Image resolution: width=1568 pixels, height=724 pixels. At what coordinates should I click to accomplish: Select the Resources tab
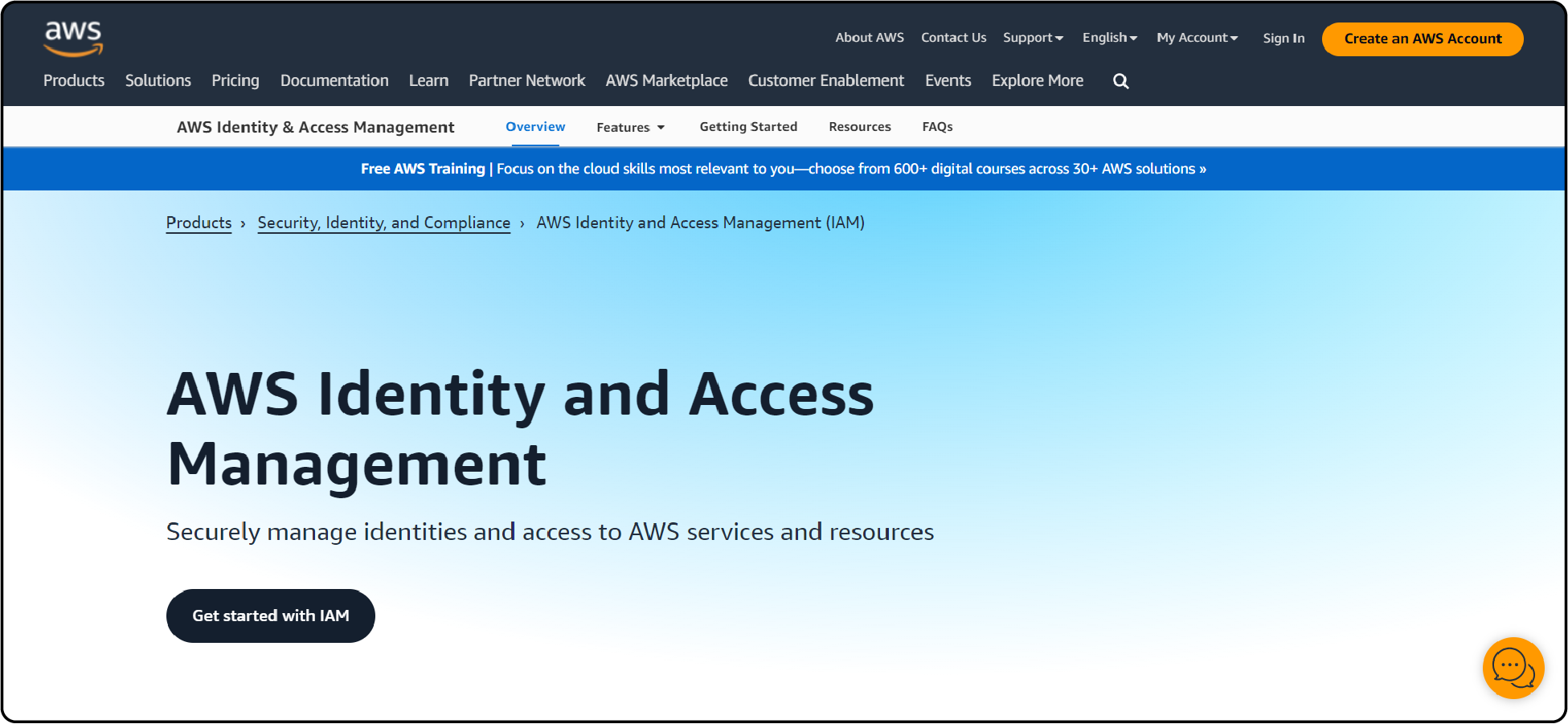[860, 127]
